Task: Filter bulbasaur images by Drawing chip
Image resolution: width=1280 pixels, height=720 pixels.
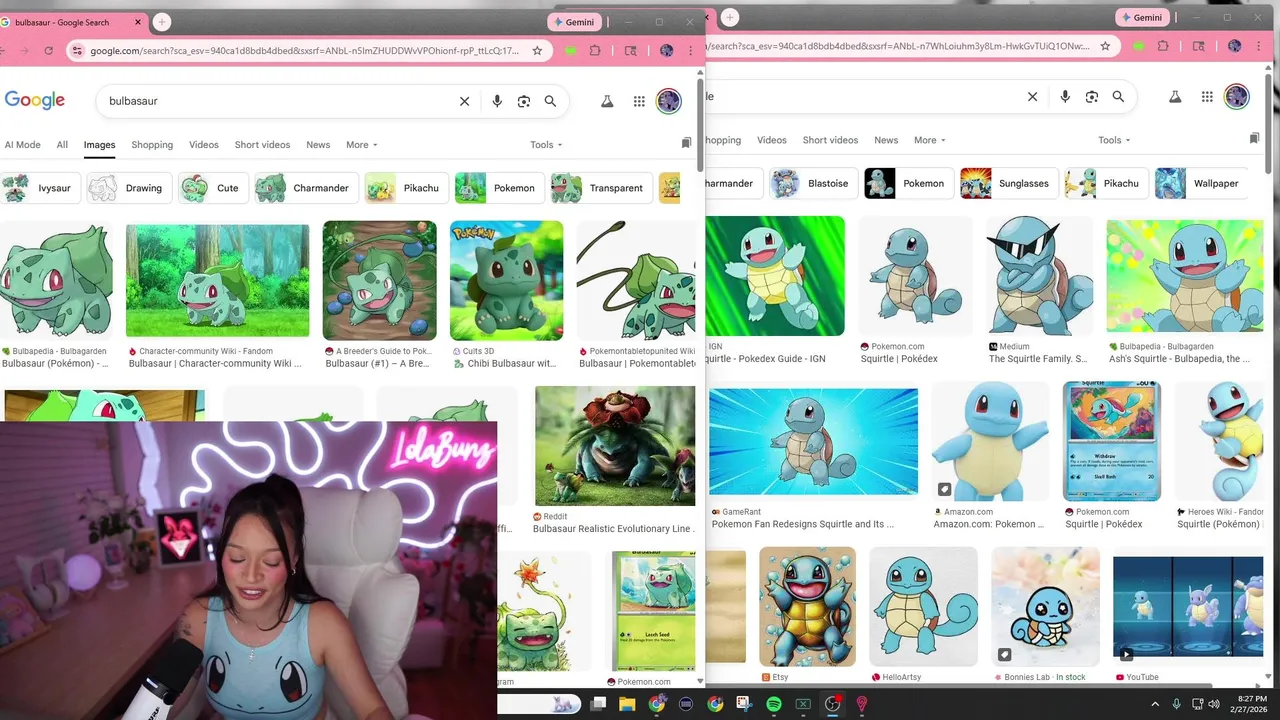Action: (x=129, y=188)
